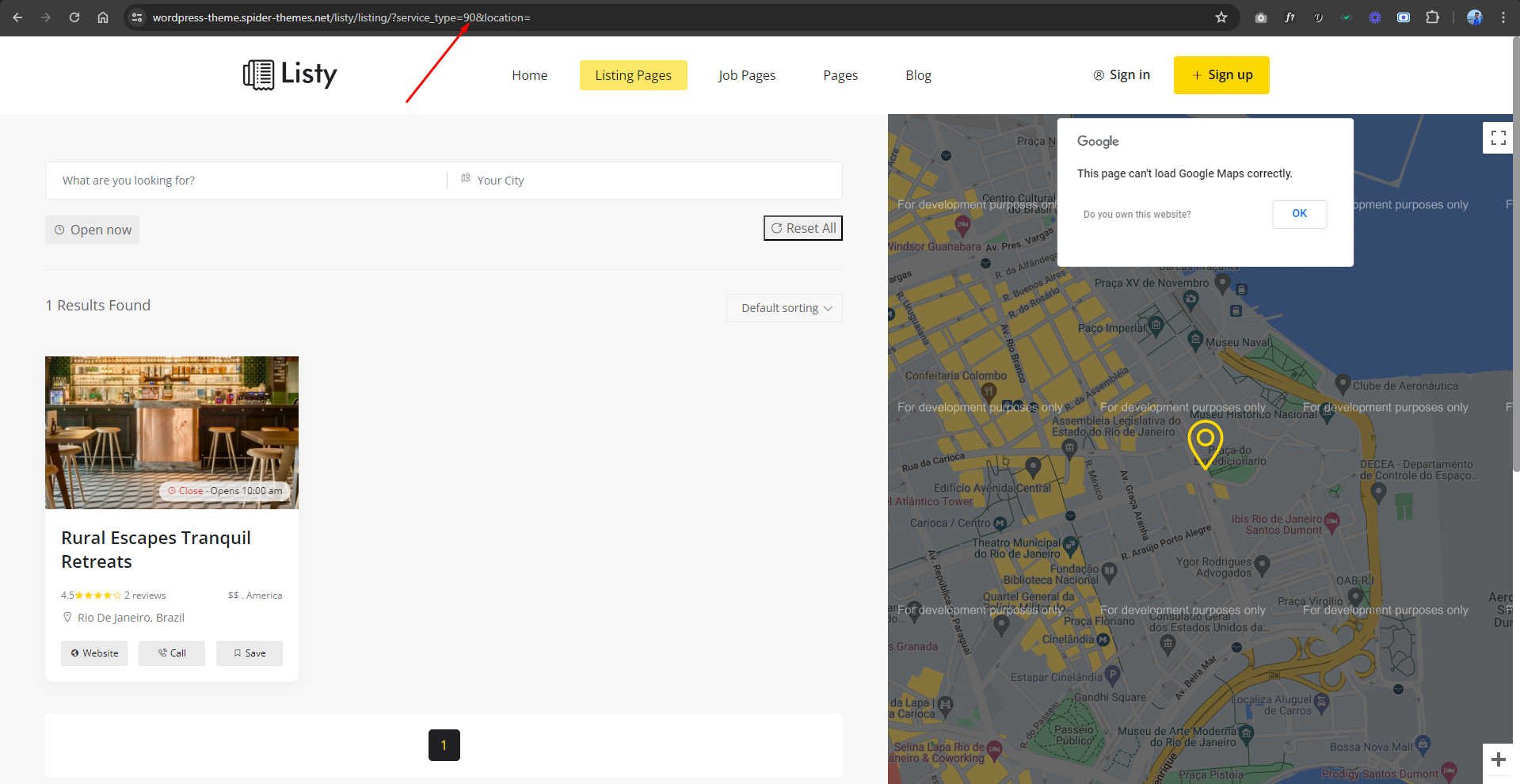Open Blog menu item
This screenshot has height=784, width=1520.
pyautogui.click(x=918, y=75)
